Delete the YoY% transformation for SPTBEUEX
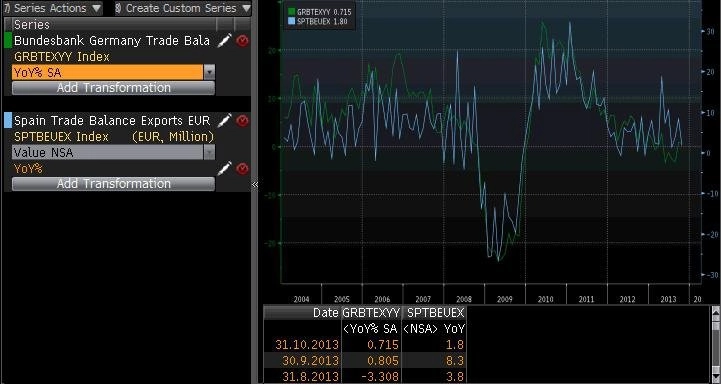721x384 pixels. pos(242,169)
